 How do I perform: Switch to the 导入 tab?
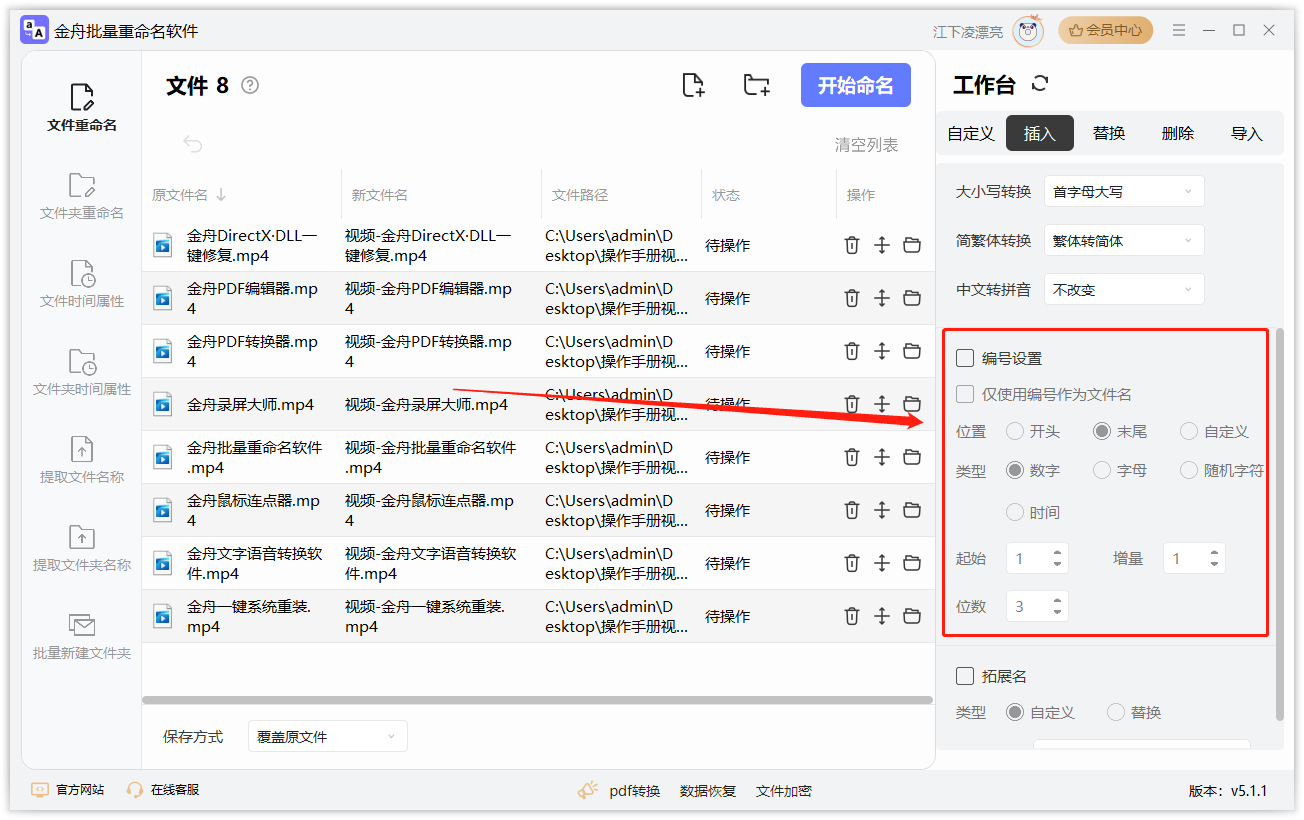1247,133
